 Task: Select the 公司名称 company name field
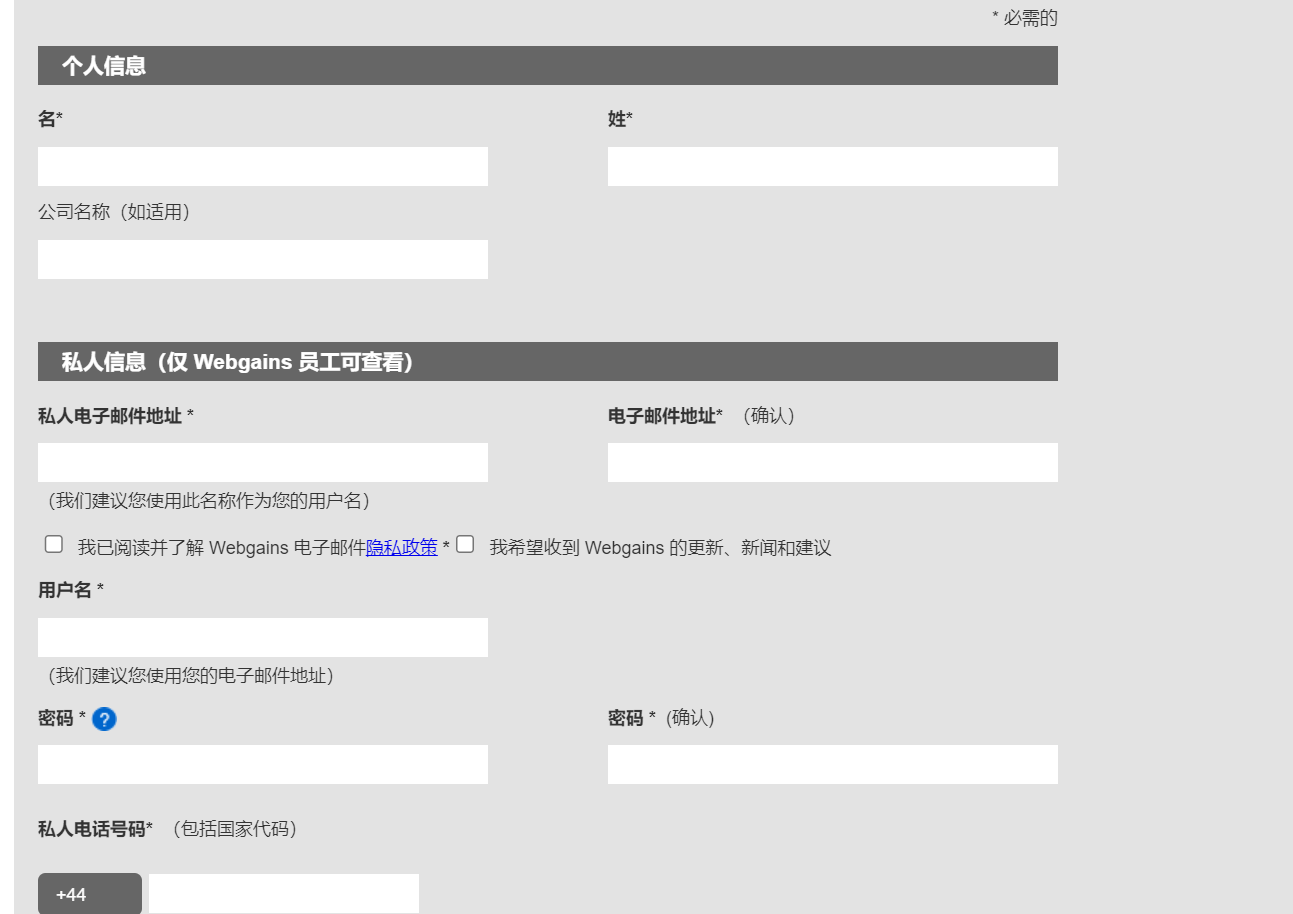[263, 259]
